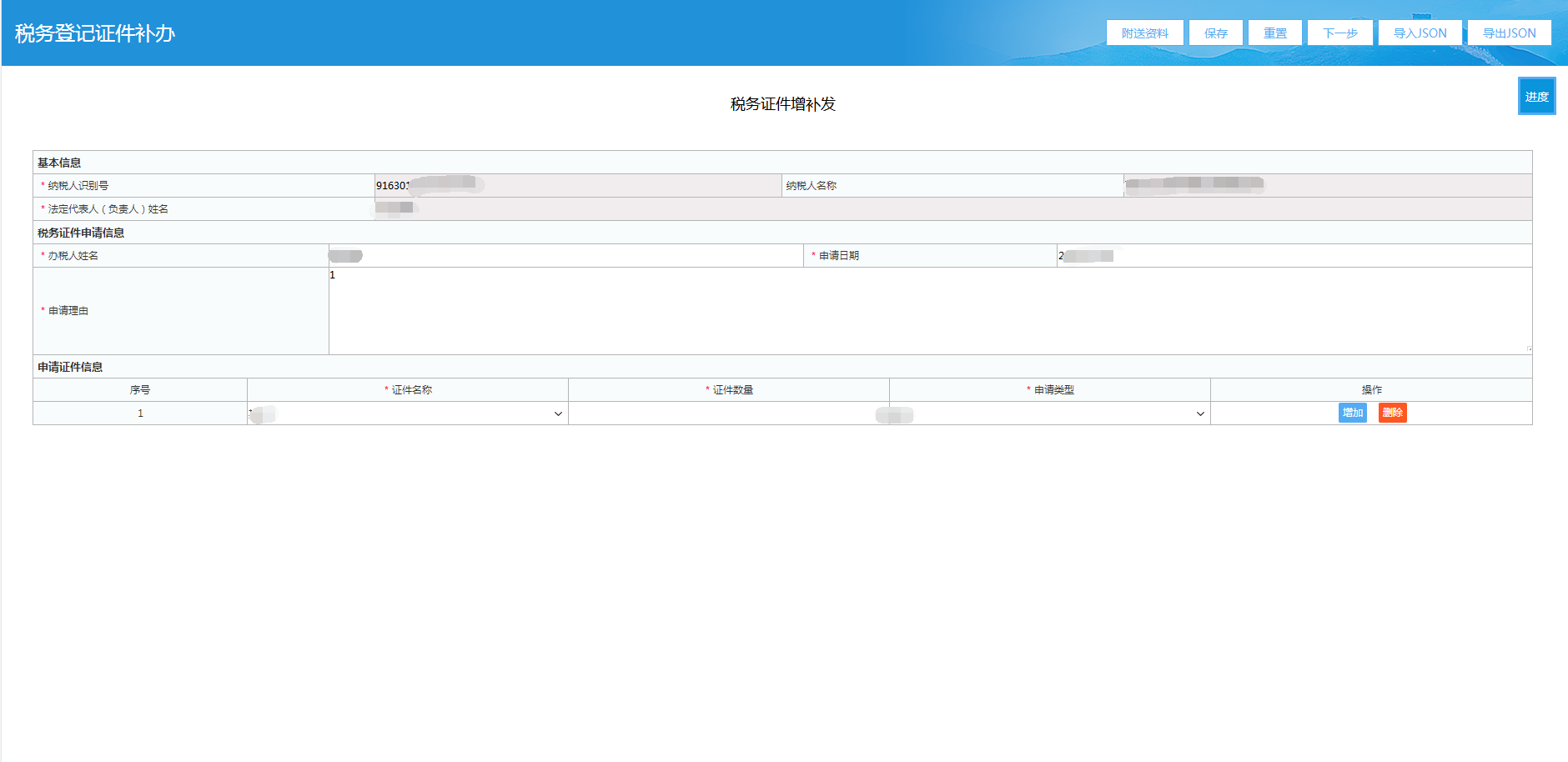This screenshot has width=1568, height=762.
Task: Focus the 证件数量 input field
Action: pos(728,414)
